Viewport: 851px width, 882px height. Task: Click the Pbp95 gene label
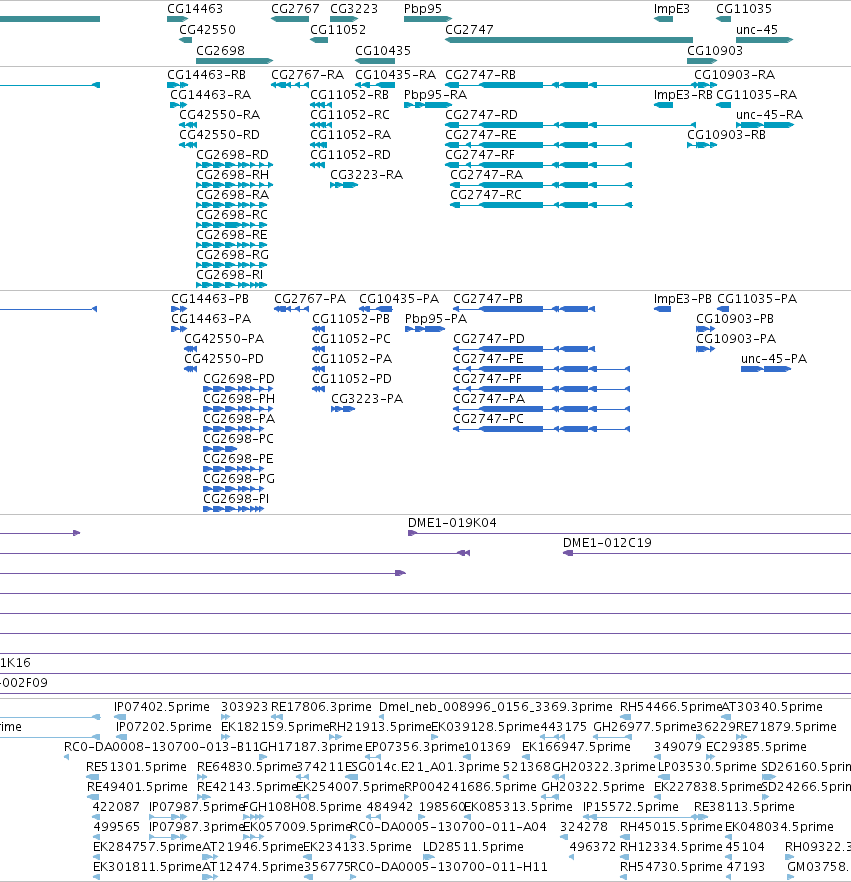click(423, 9)
